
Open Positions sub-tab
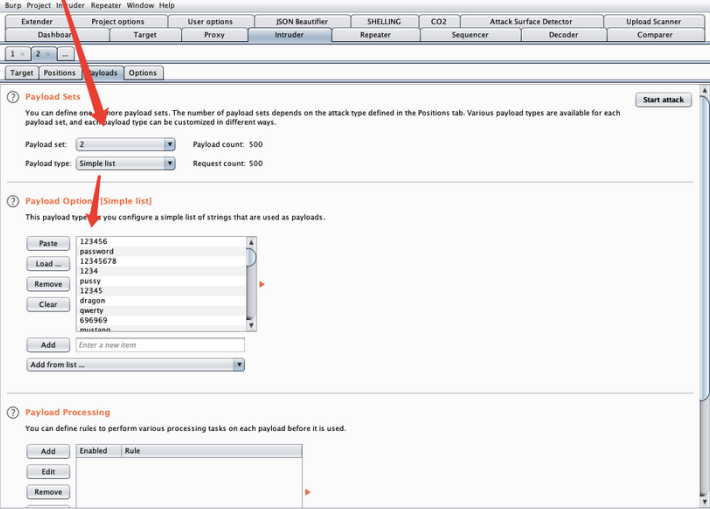point(60,73)
